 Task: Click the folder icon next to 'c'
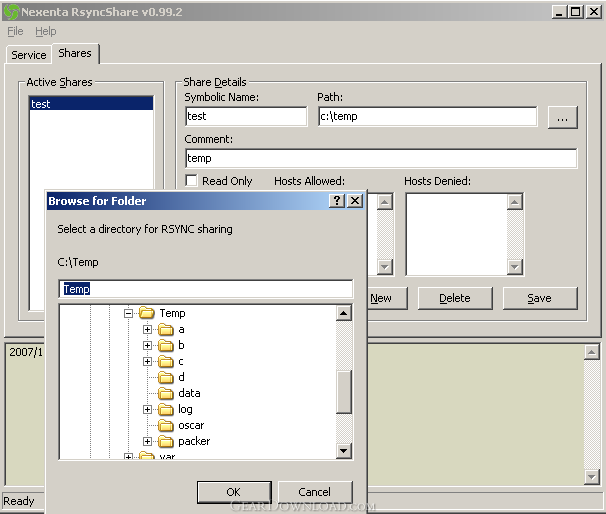(166, 362)
